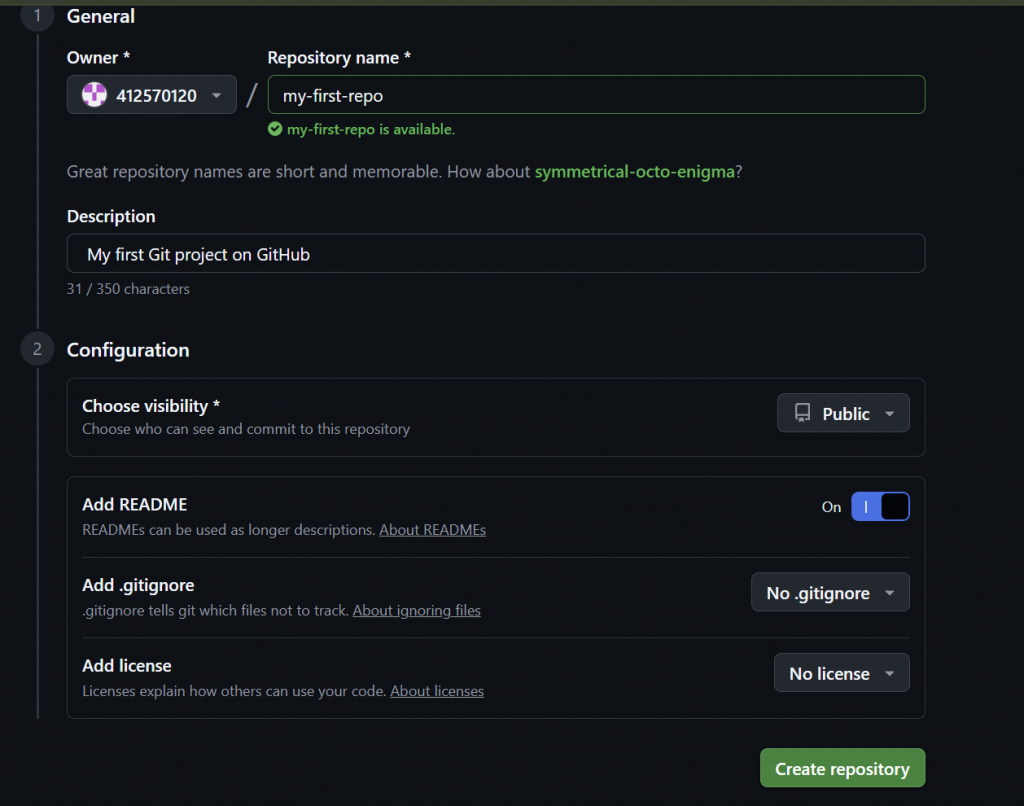Open the About ignoring files link
Image resolution: width=1024 pixels, height=806 pixels.
pos(416,610)
